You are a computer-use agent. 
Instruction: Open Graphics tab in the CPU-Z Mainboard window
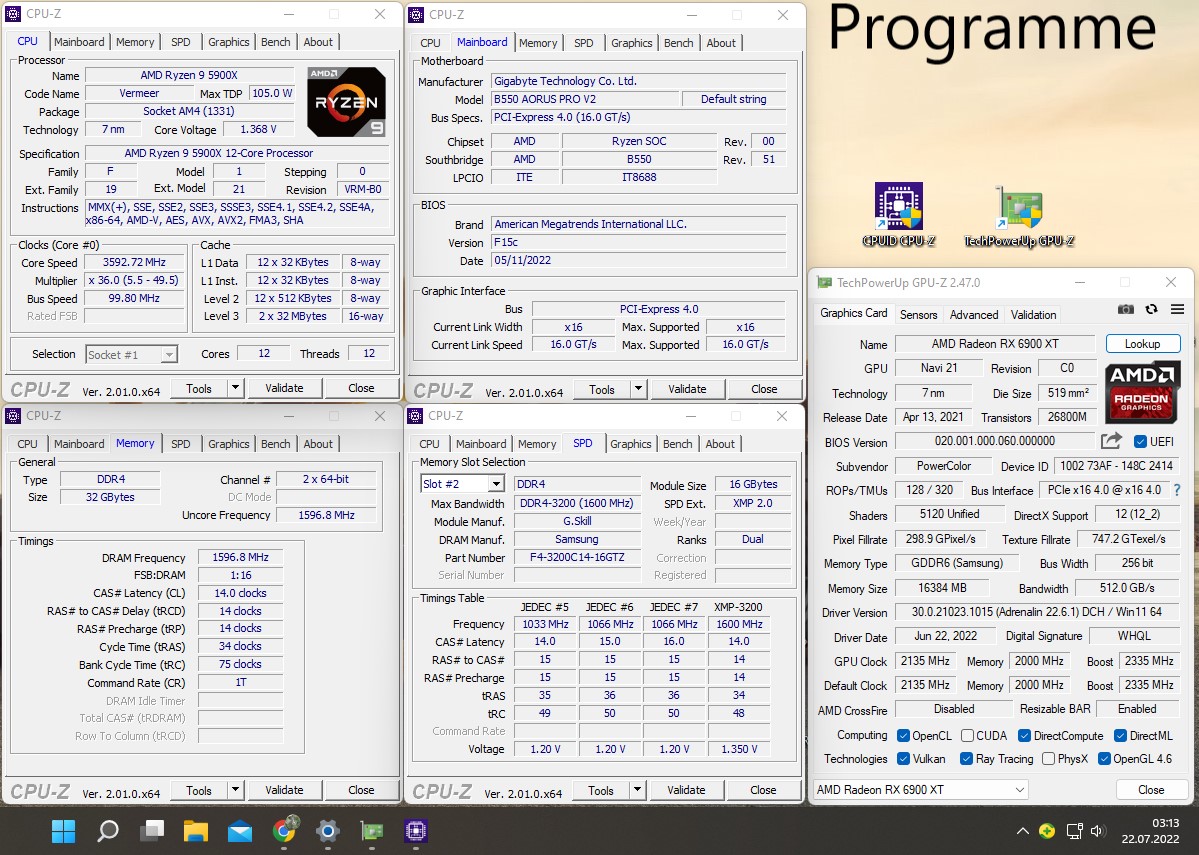point(632,43)
